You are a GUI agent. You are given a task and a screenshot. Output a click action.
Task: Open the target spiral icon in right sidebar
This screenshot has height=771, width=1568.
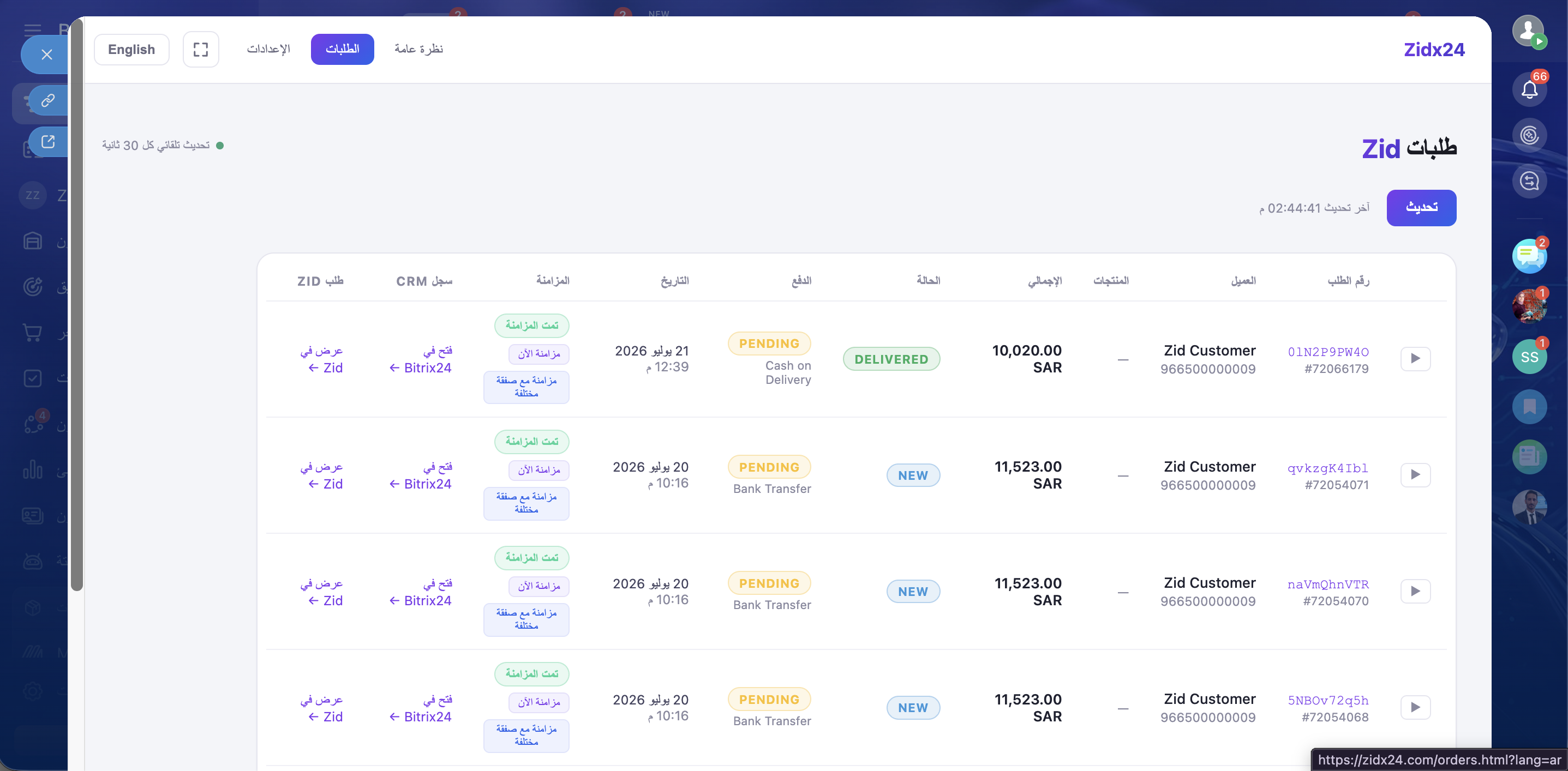click(x=1529, y=135)
